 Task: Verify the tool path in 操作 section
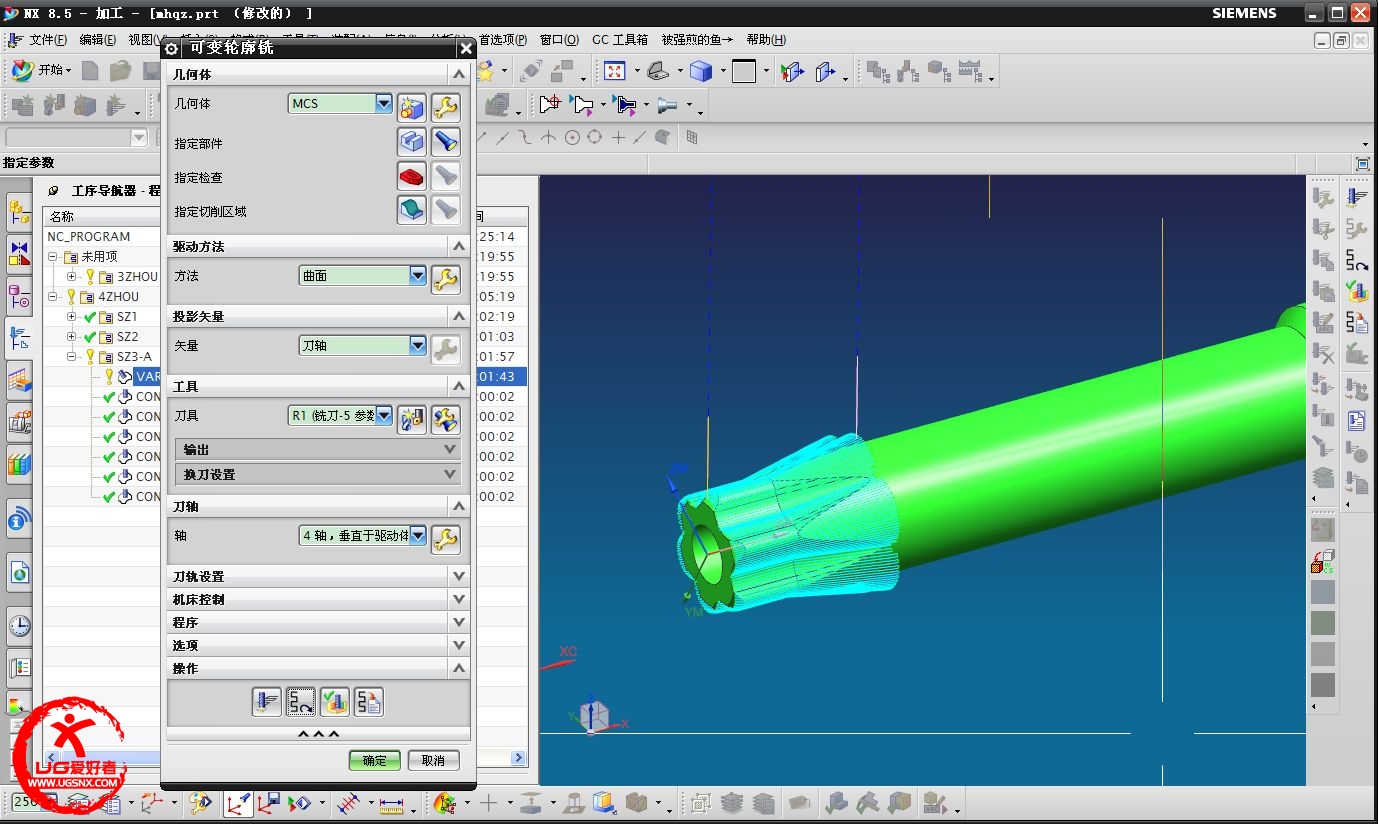[x=335, y=702]
